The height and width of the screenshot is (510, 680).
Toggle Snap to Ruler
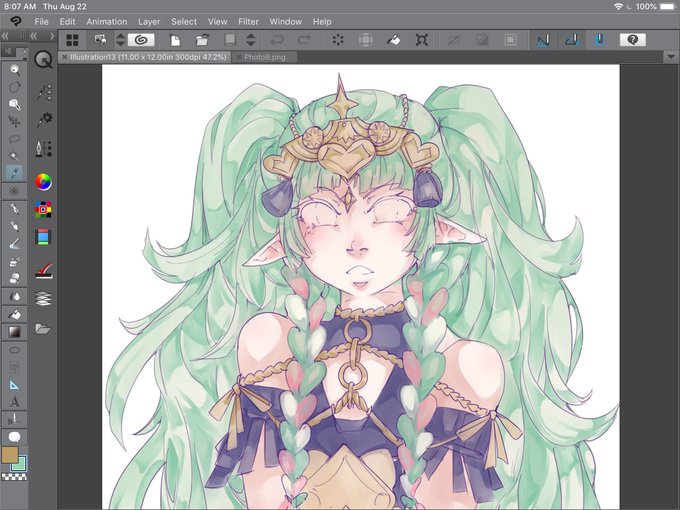point(543,40)
